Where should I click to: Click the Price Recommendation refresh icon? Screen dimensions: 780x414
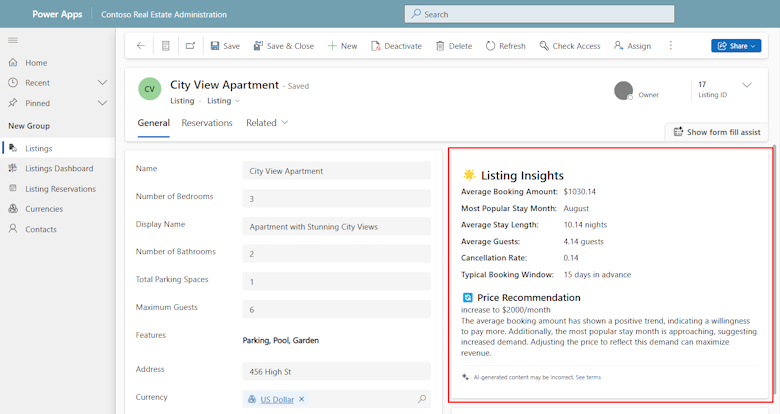468,298
